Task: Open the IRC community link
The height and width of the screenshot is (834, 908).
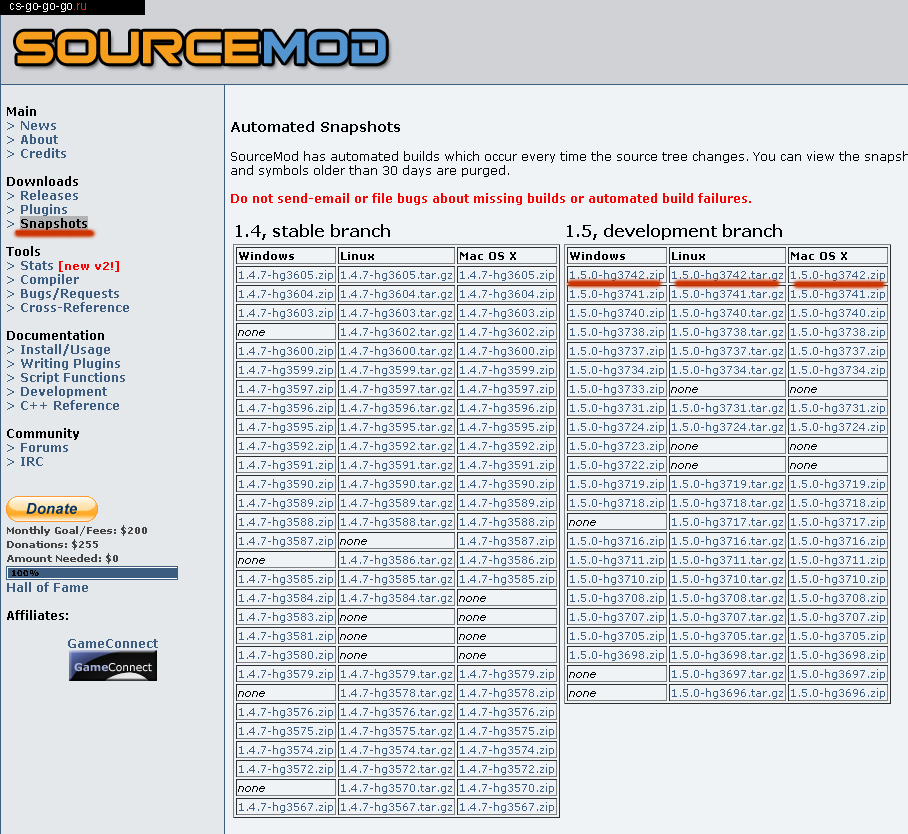Action: point(32,462)
